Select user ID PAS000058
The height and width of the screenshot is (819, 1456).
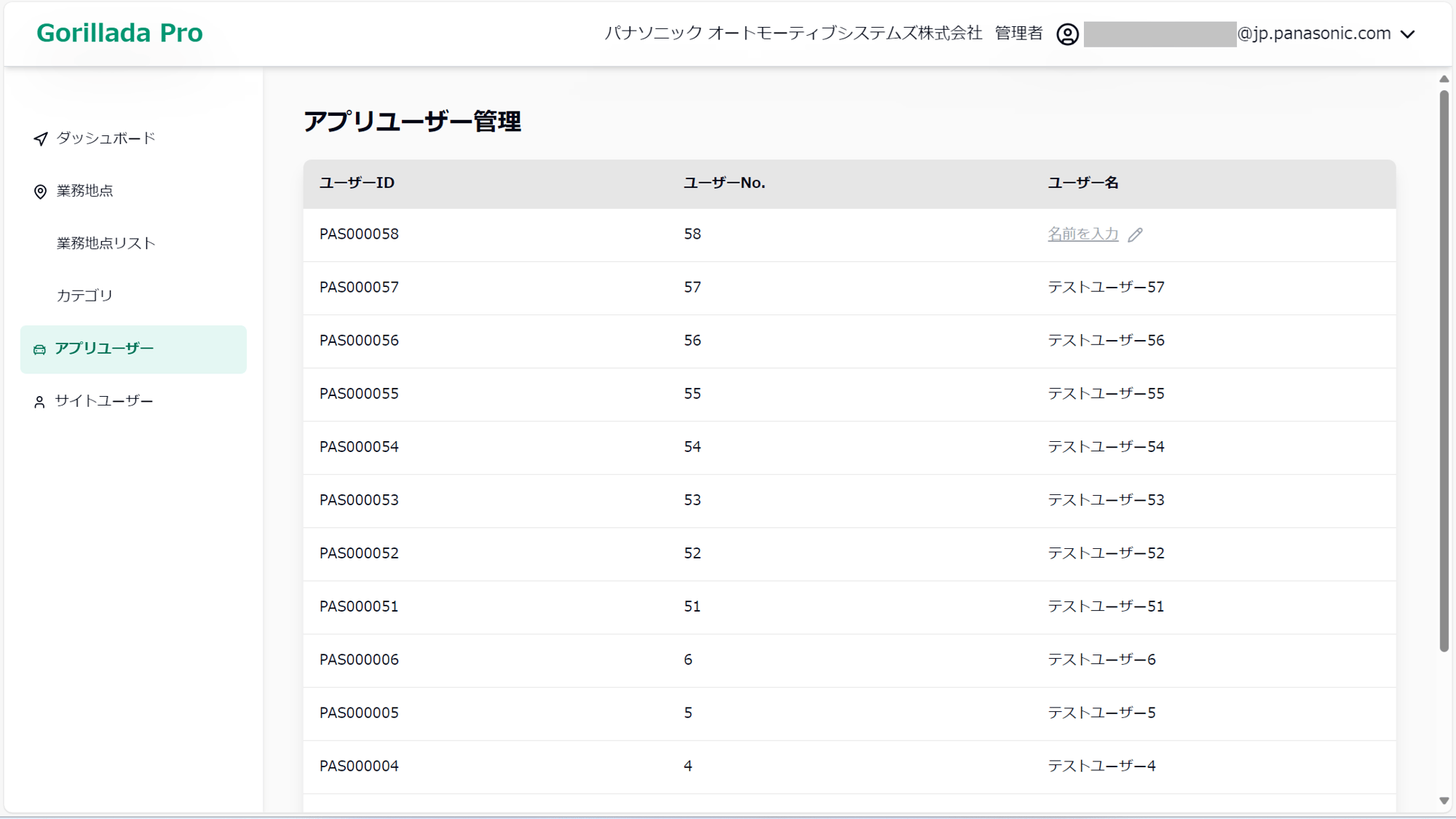359,234
